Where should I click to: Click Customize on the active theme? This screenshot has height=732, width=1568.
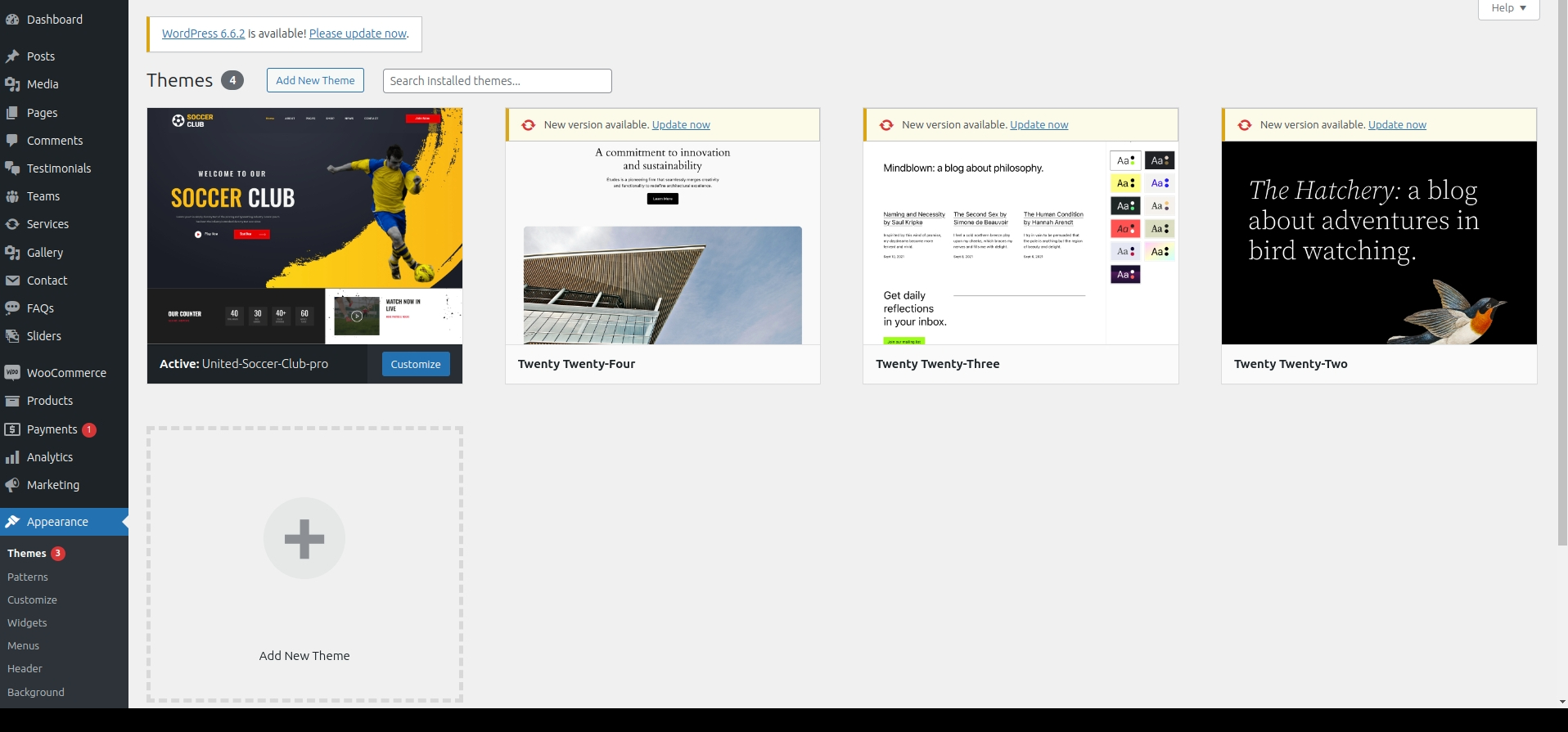(x=416, y=364)
